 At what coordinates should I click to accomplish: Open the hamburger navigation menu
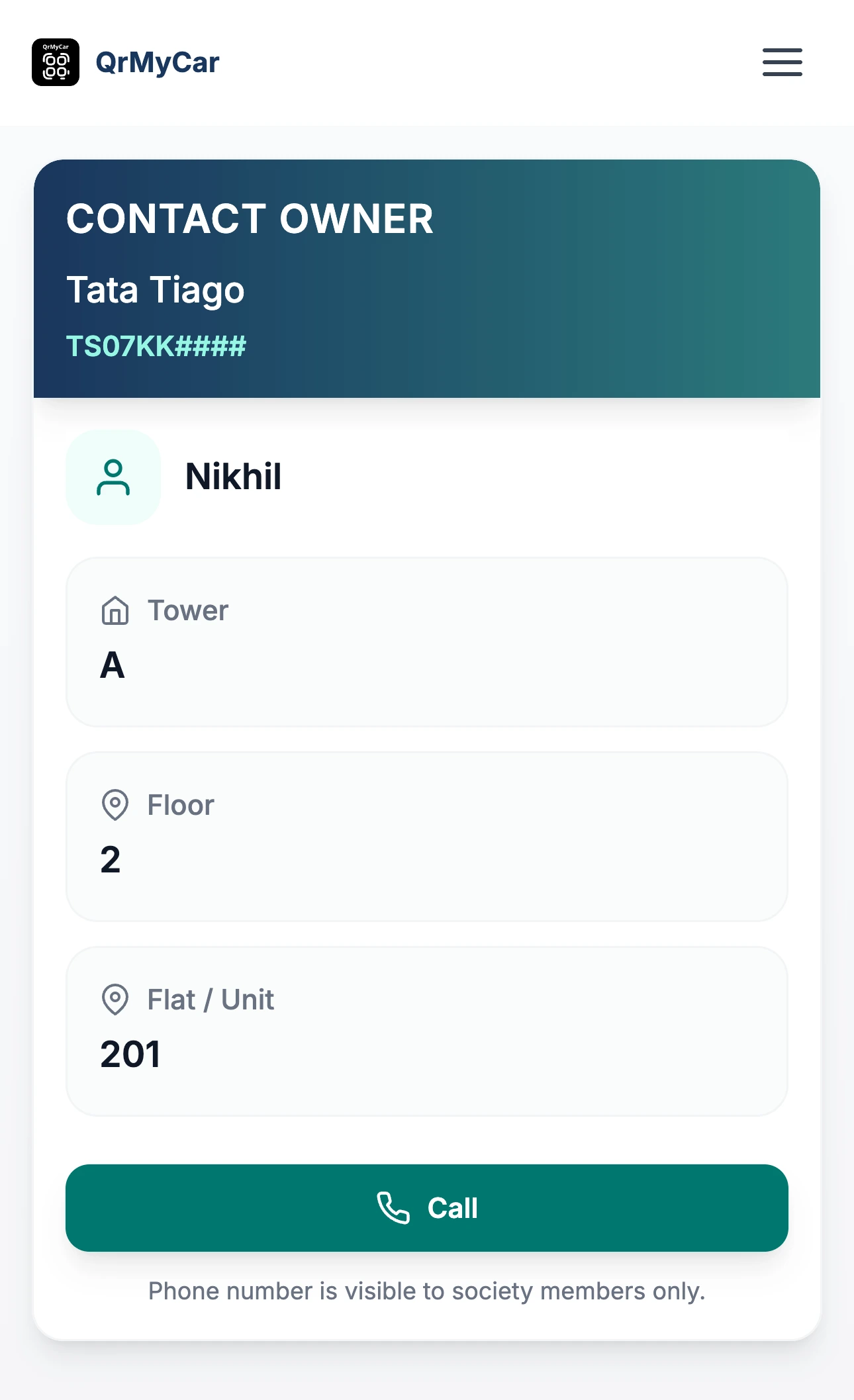point(782,62)
